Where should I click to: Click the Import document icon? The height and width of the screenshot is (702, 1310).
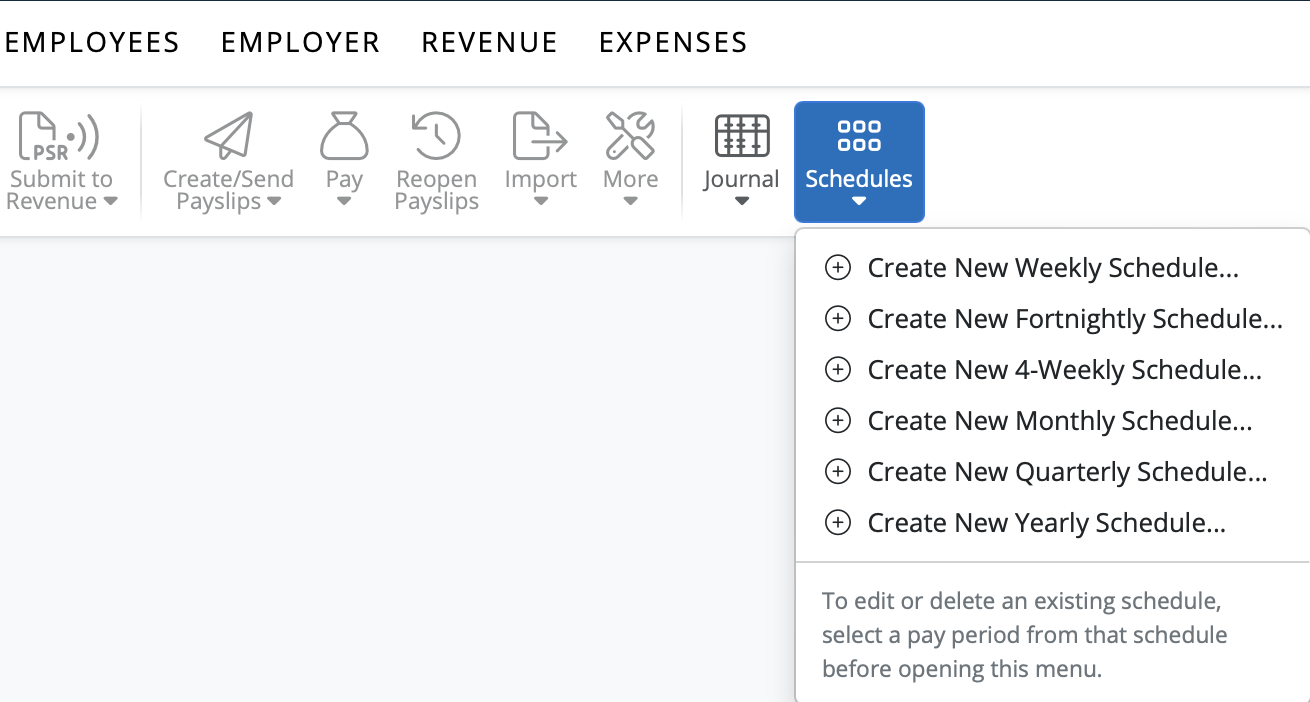point(540,136)
